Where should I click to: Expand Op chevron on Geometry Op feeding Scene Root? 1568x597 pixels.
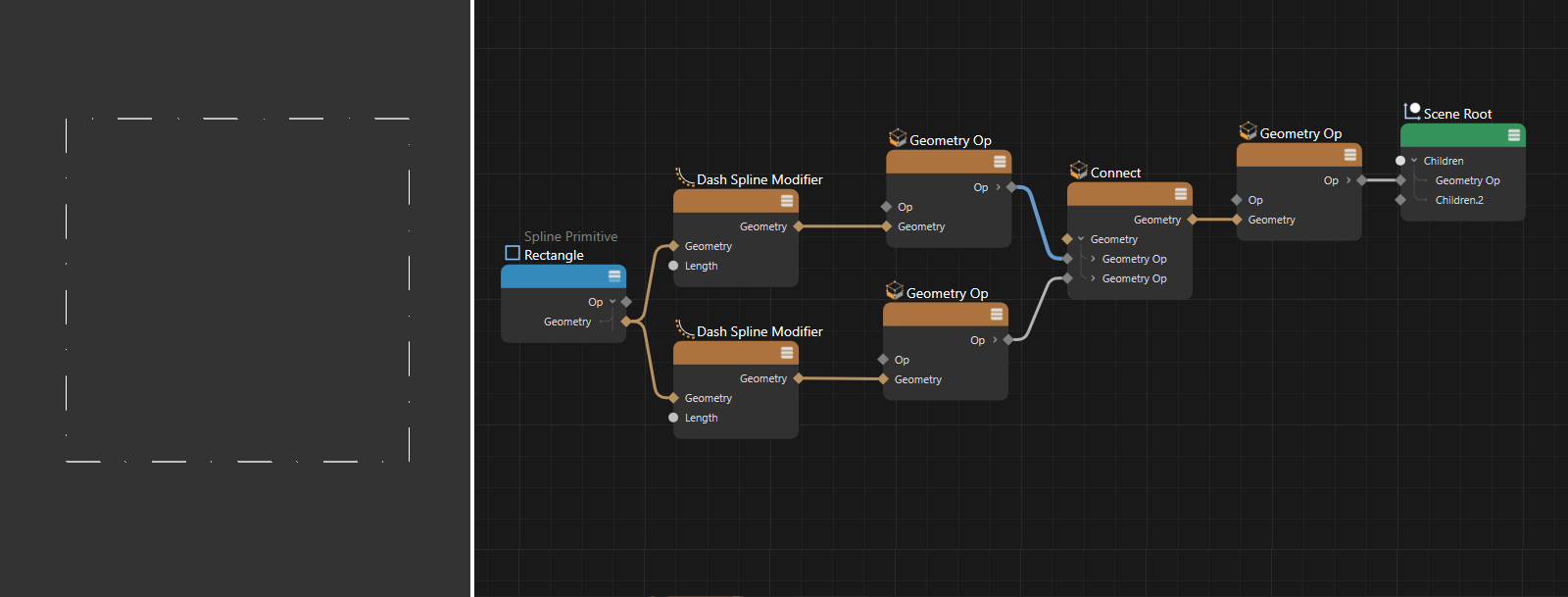pyautogui.click(x=1348, y=180)
